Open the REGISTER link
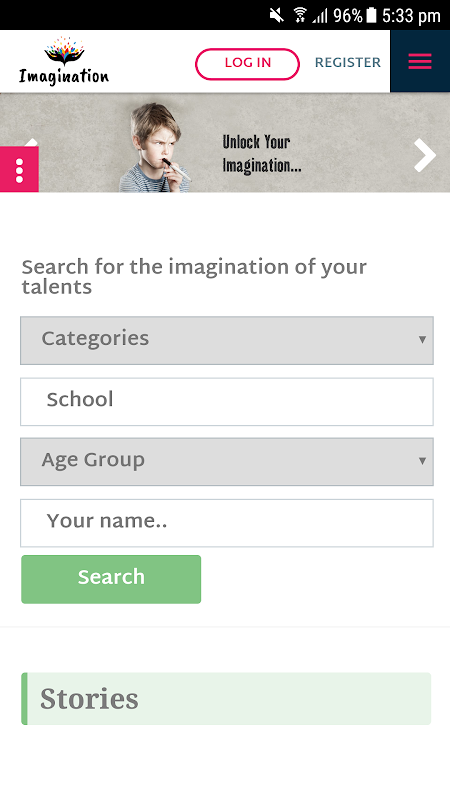 [347, 63]
